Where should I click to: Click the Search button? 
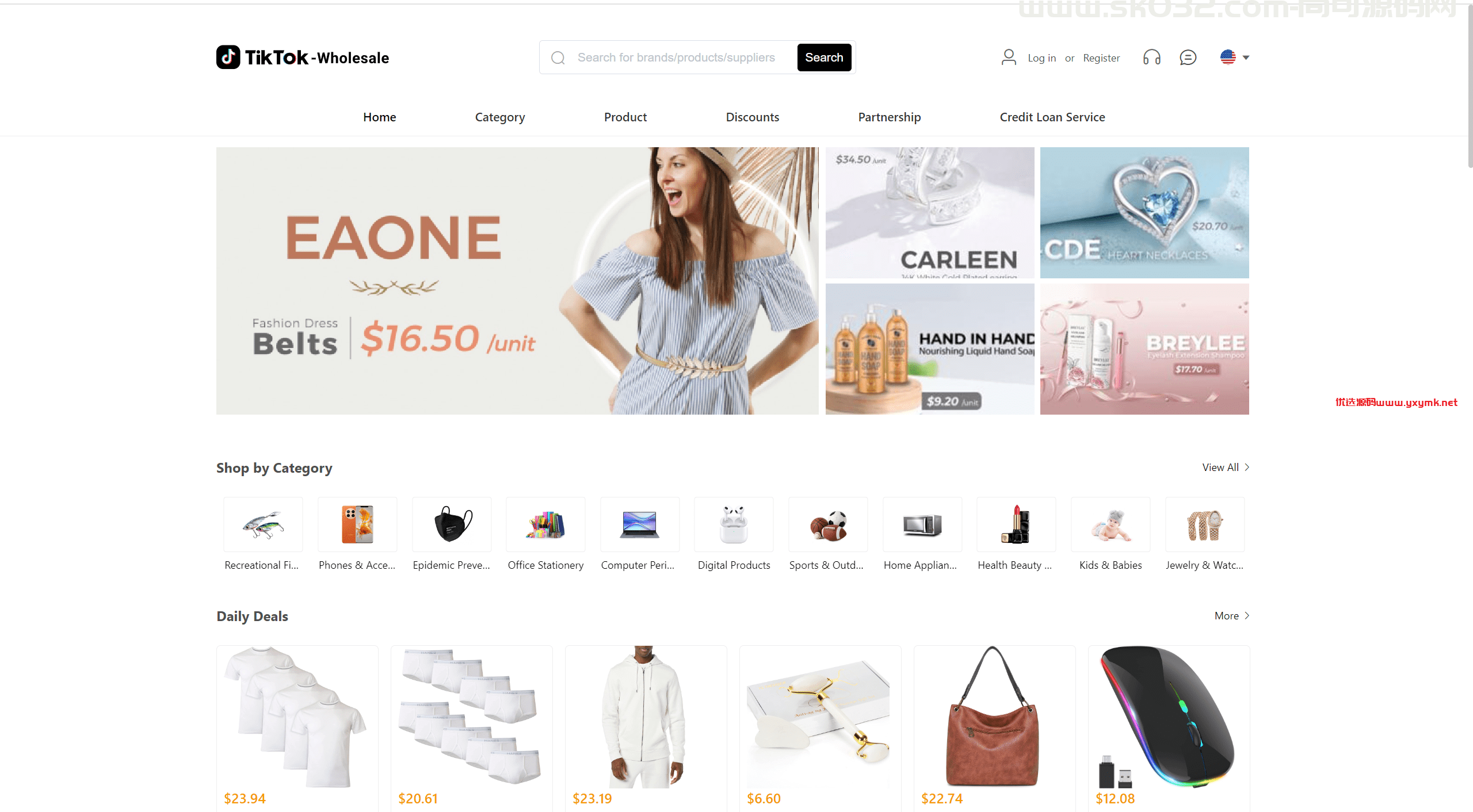(824, 56)
